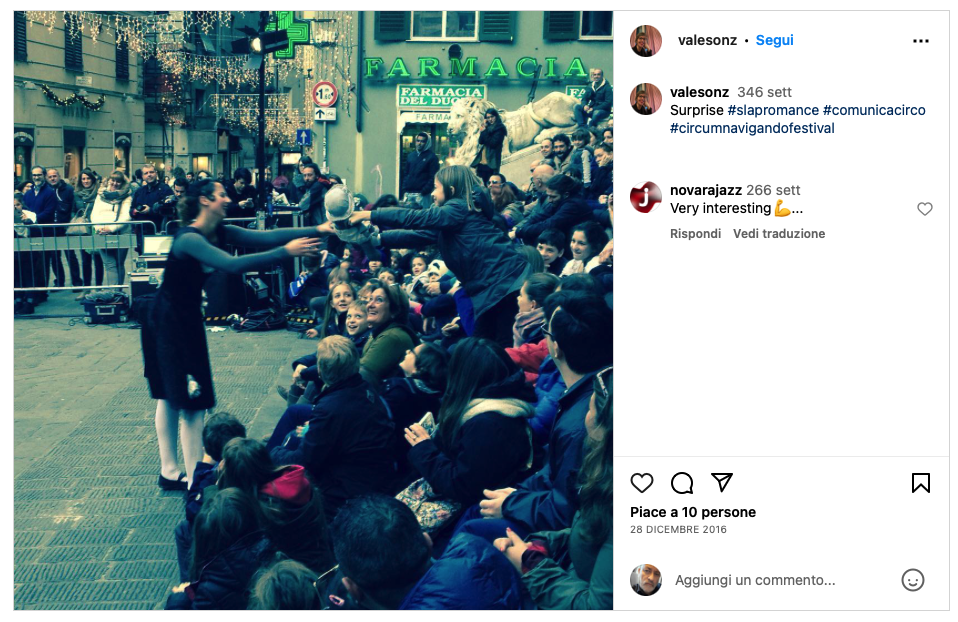Viewport: 958px width, 622px height.
Task: Save the post with the bookmark icon
Action: [921, 483]
